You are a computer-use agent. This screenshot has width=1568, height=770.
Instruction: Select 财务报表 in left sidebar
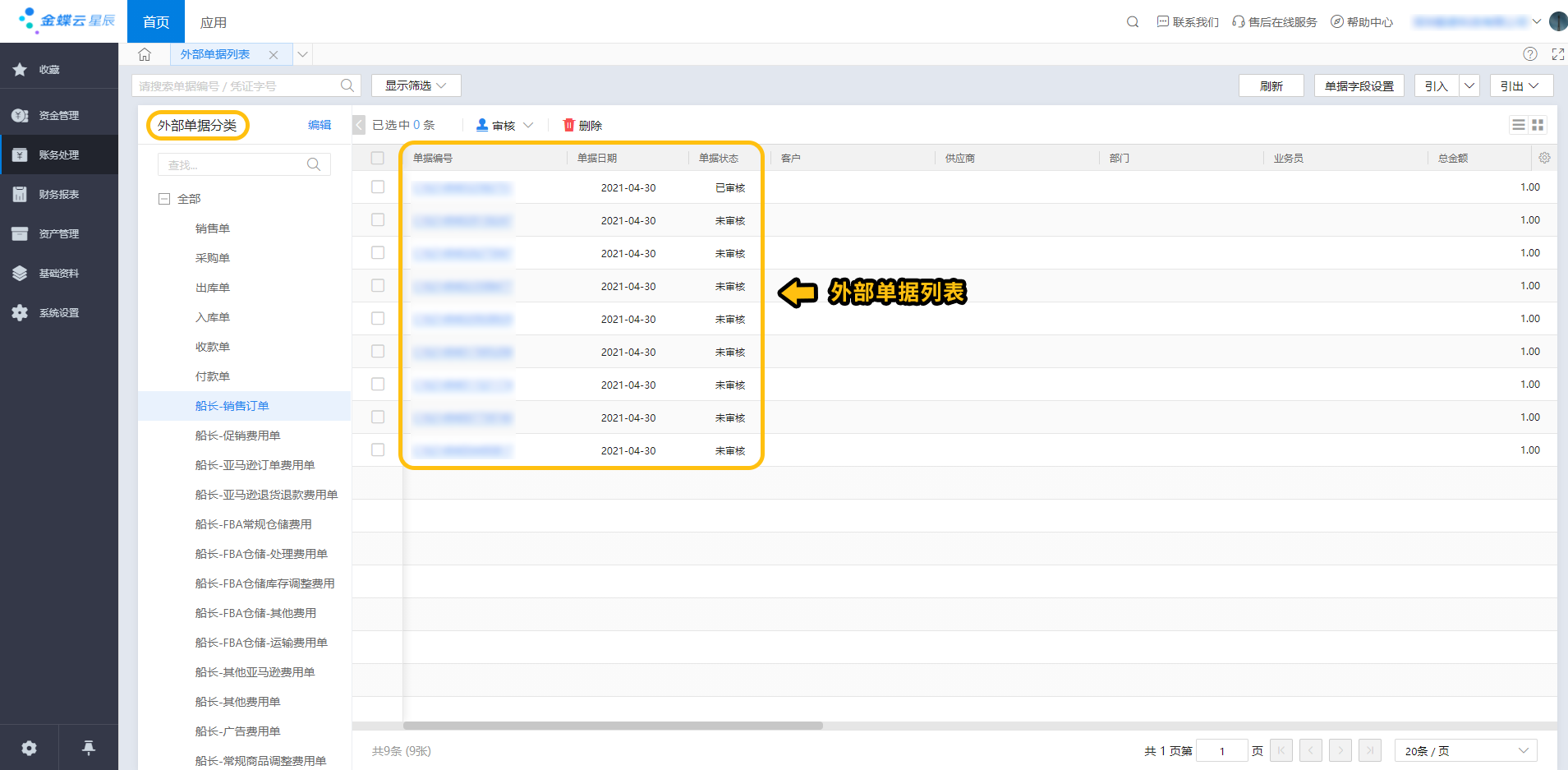59,195
